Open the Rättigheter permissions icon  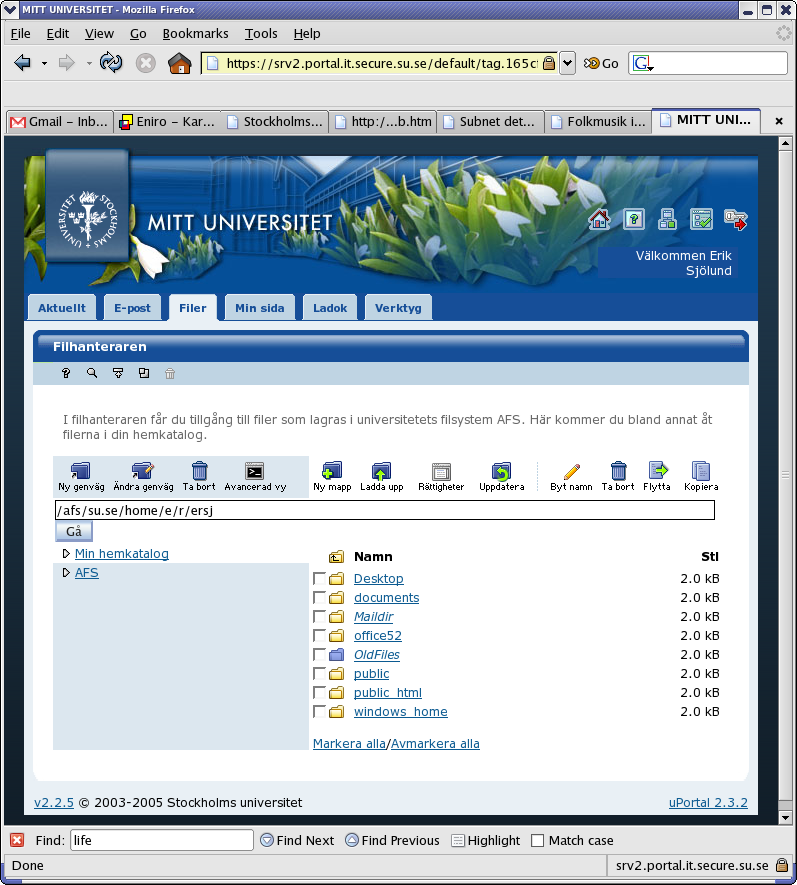point(441,471)
